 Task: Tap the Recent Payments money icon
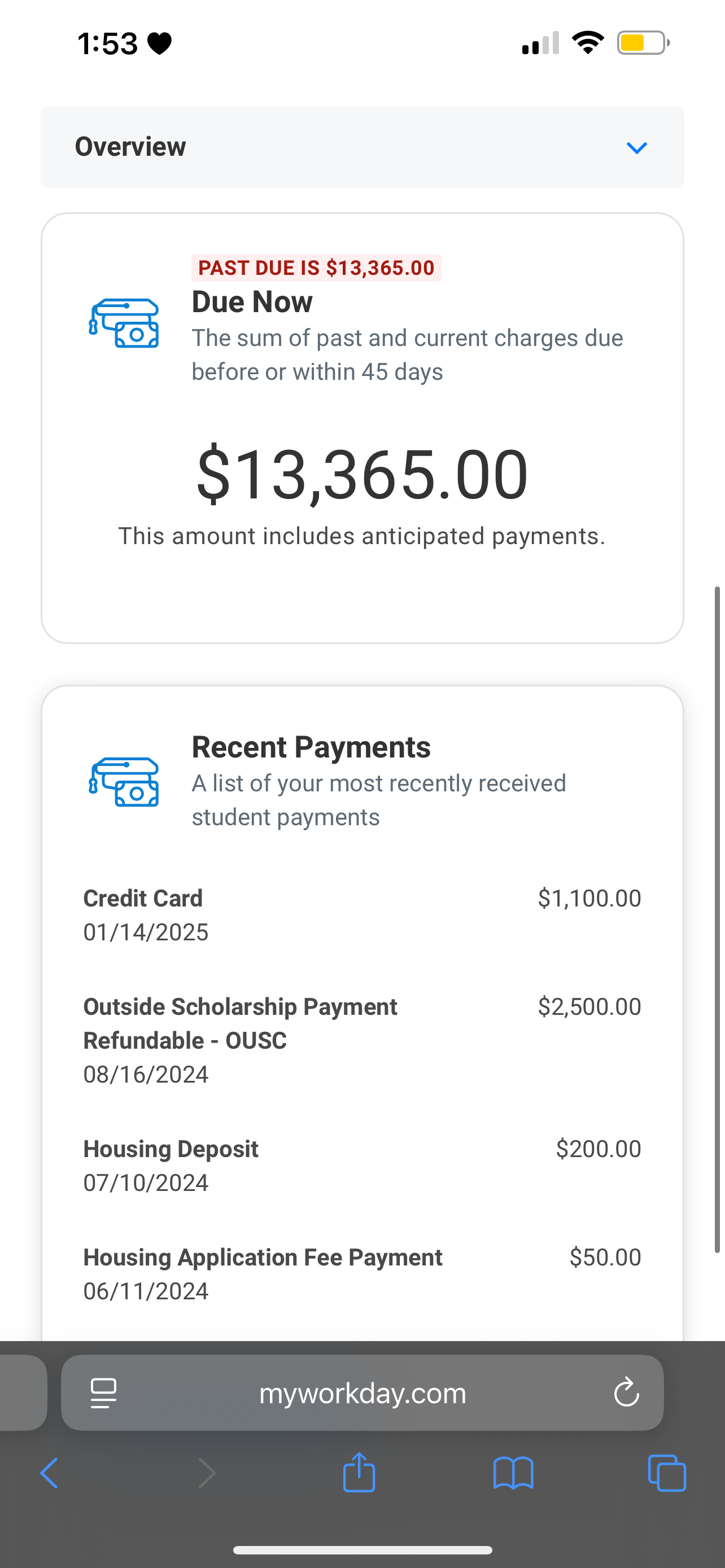pyautogui.click(x=124, y=782)
